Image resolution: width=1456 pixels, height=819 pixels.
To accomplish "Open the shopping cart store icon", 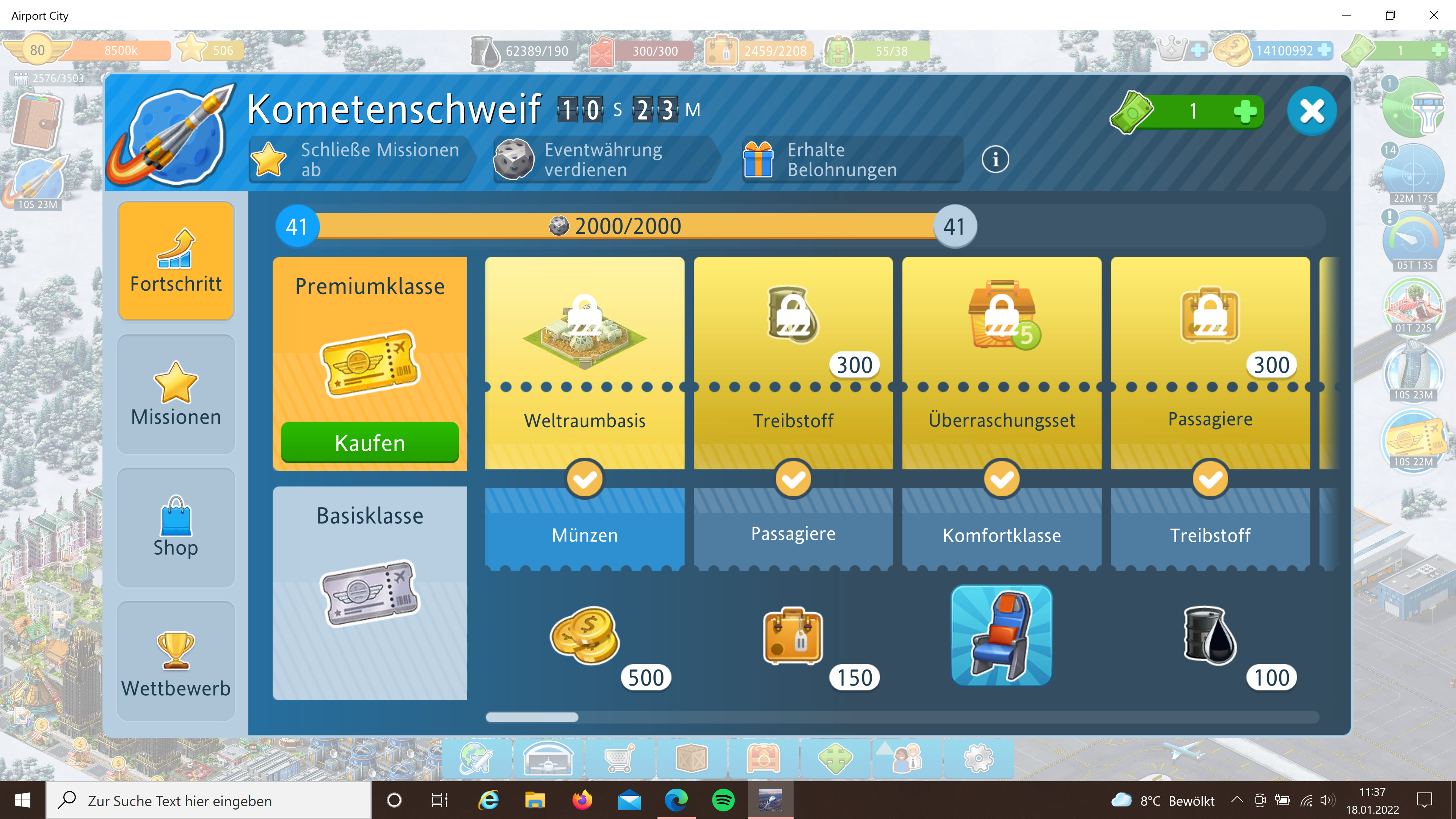I will (x=620, y=758).
